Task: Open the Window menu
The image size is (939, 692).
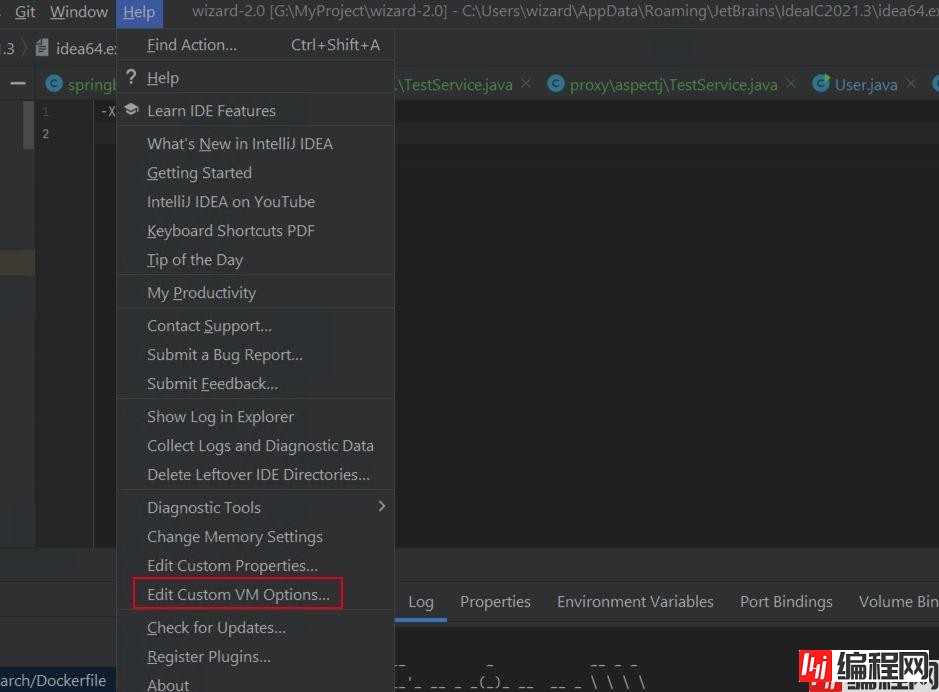Action: click(x=79, y=12)
